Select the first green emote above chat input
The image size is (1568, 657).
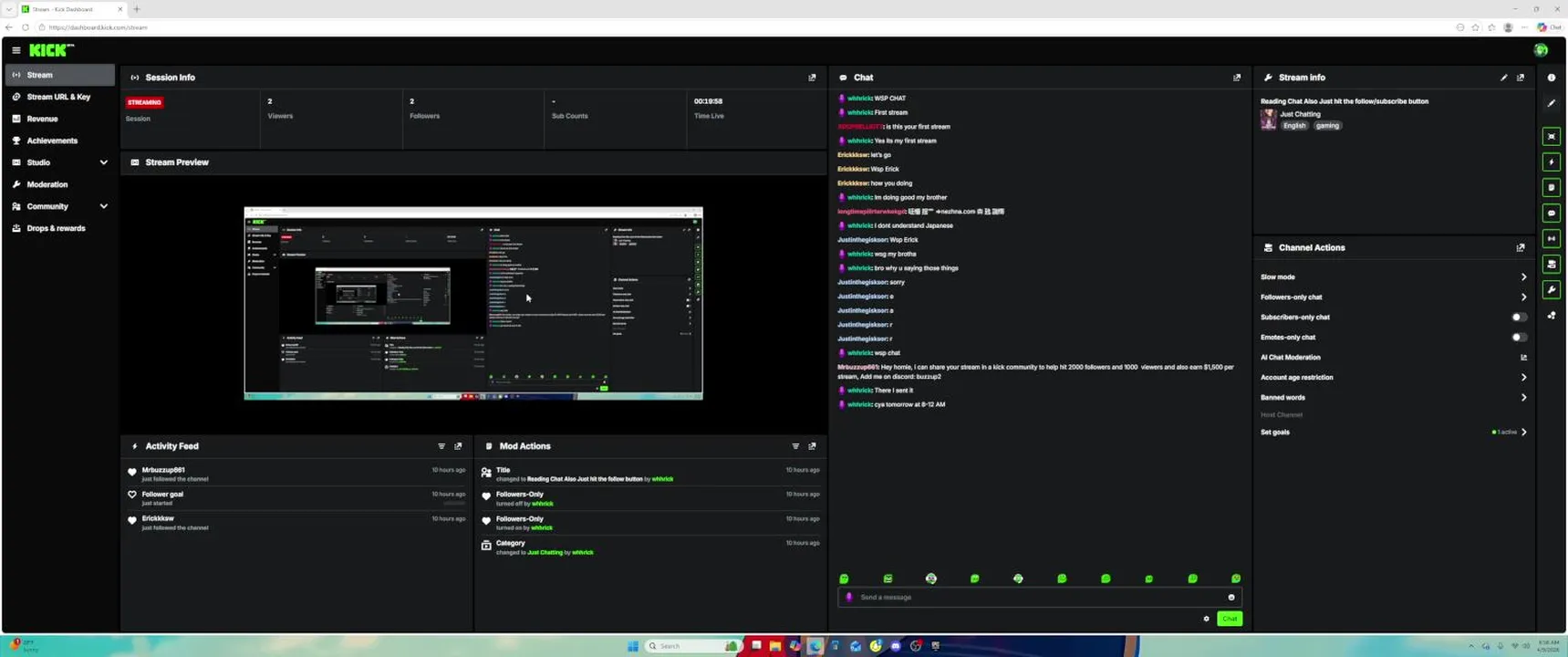844,579
